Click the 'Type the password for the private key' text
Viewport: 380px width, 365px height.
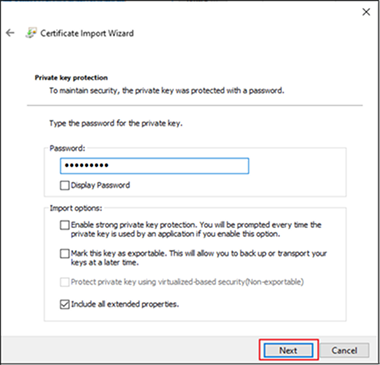click(116, 123)
